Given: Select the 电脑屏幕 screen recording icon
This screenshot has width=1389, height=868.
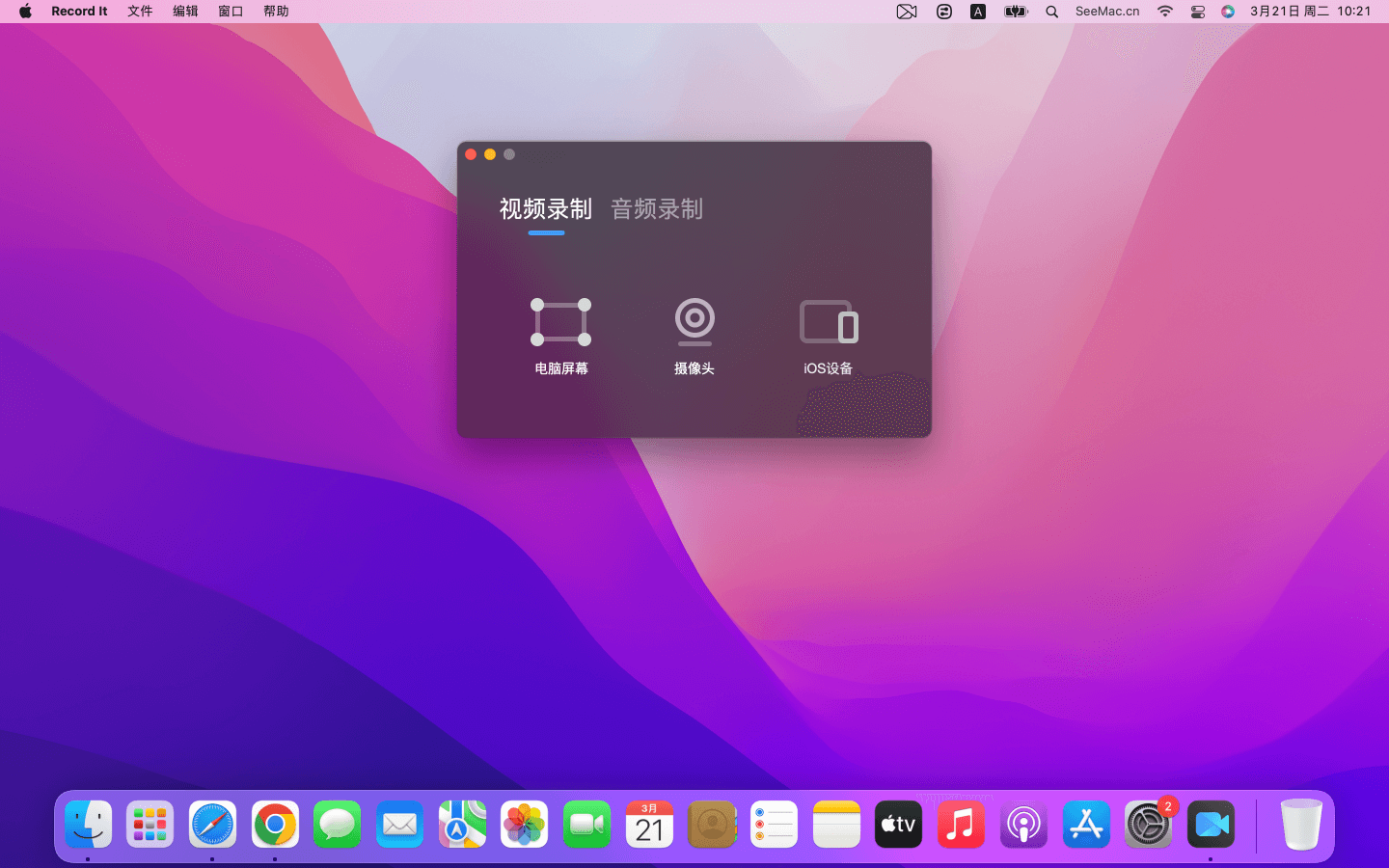Looking at the screenshot, I should pos(560,322).
